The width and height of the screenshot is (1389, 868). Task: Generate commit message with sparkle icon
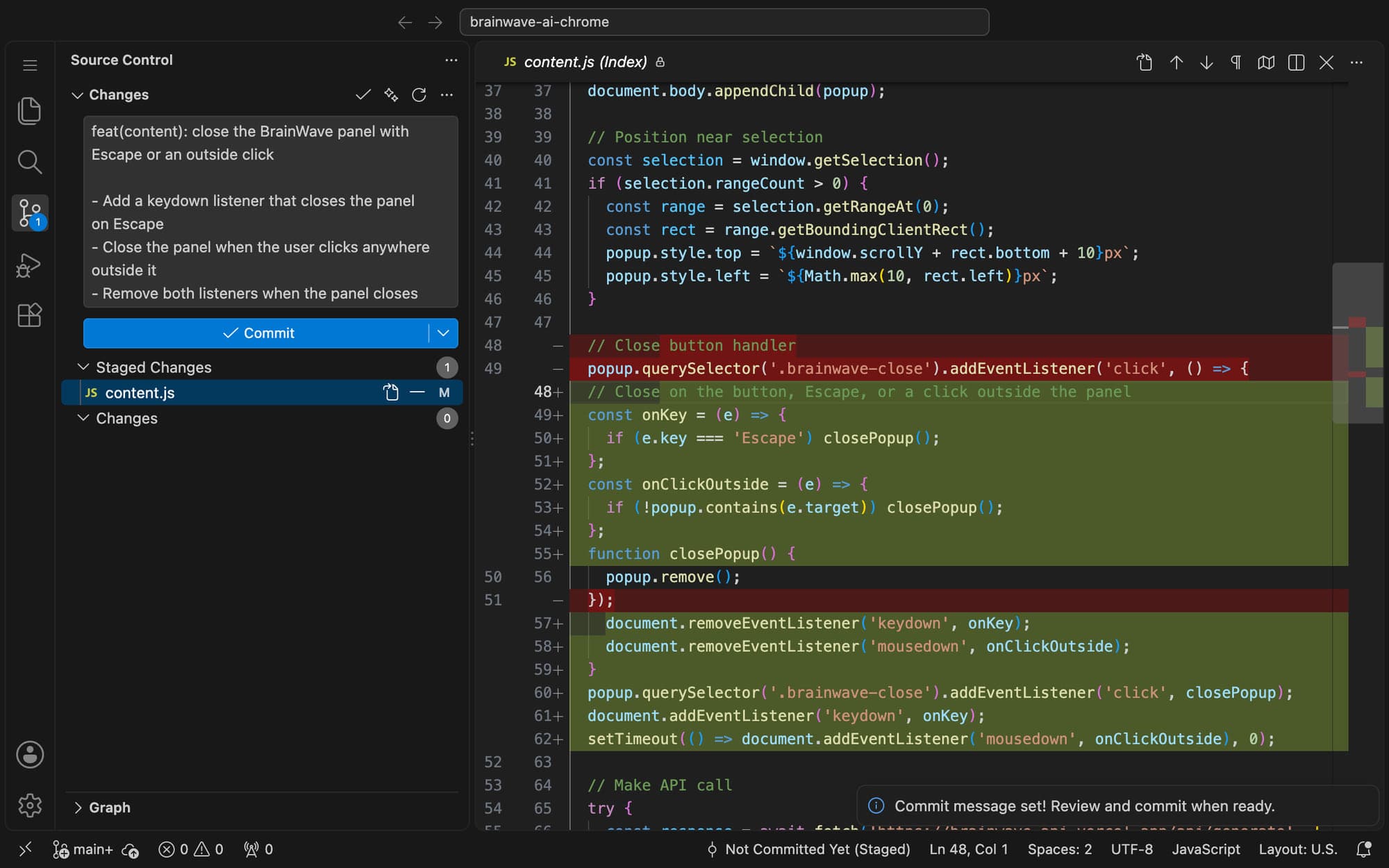coord(391,94)
